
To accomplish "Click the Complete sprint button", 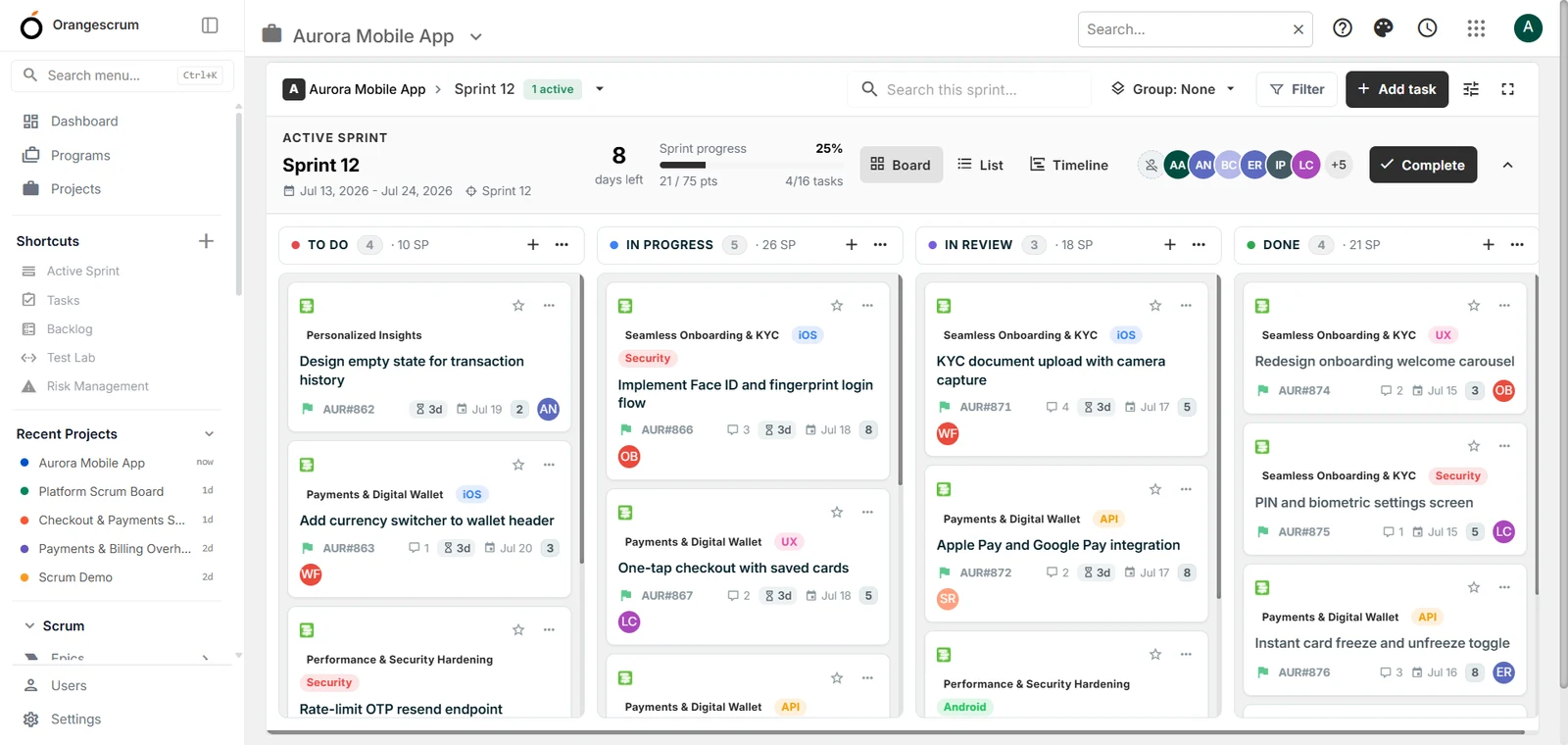I will tap(1423, 165).
